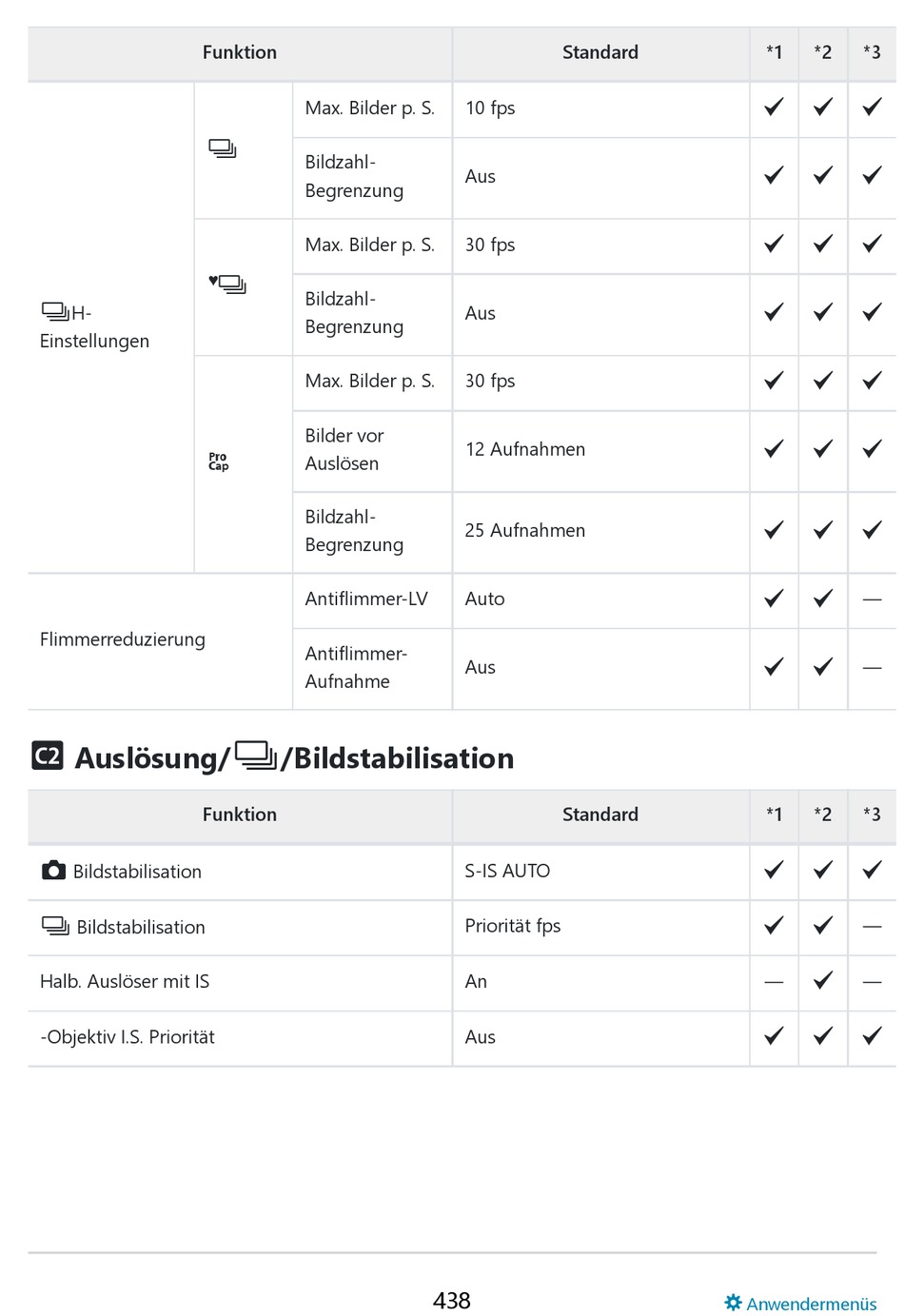The width and height of the screenshot is (904, 1316).
Task: Click the Flimmerreduzierung row label
Action: click(123, 639)
